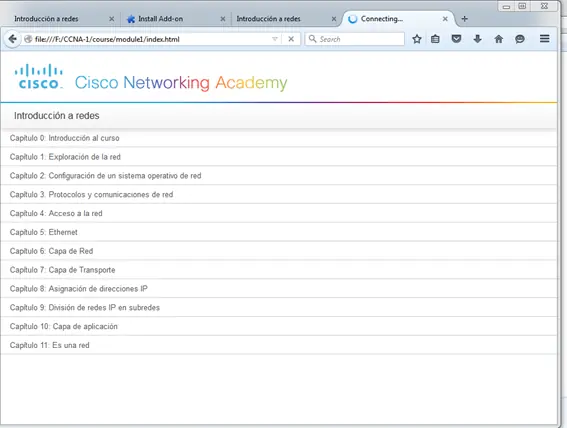
Task: Close the Connecting... tab
Action: pyautogui.click(x=445, y=19)
